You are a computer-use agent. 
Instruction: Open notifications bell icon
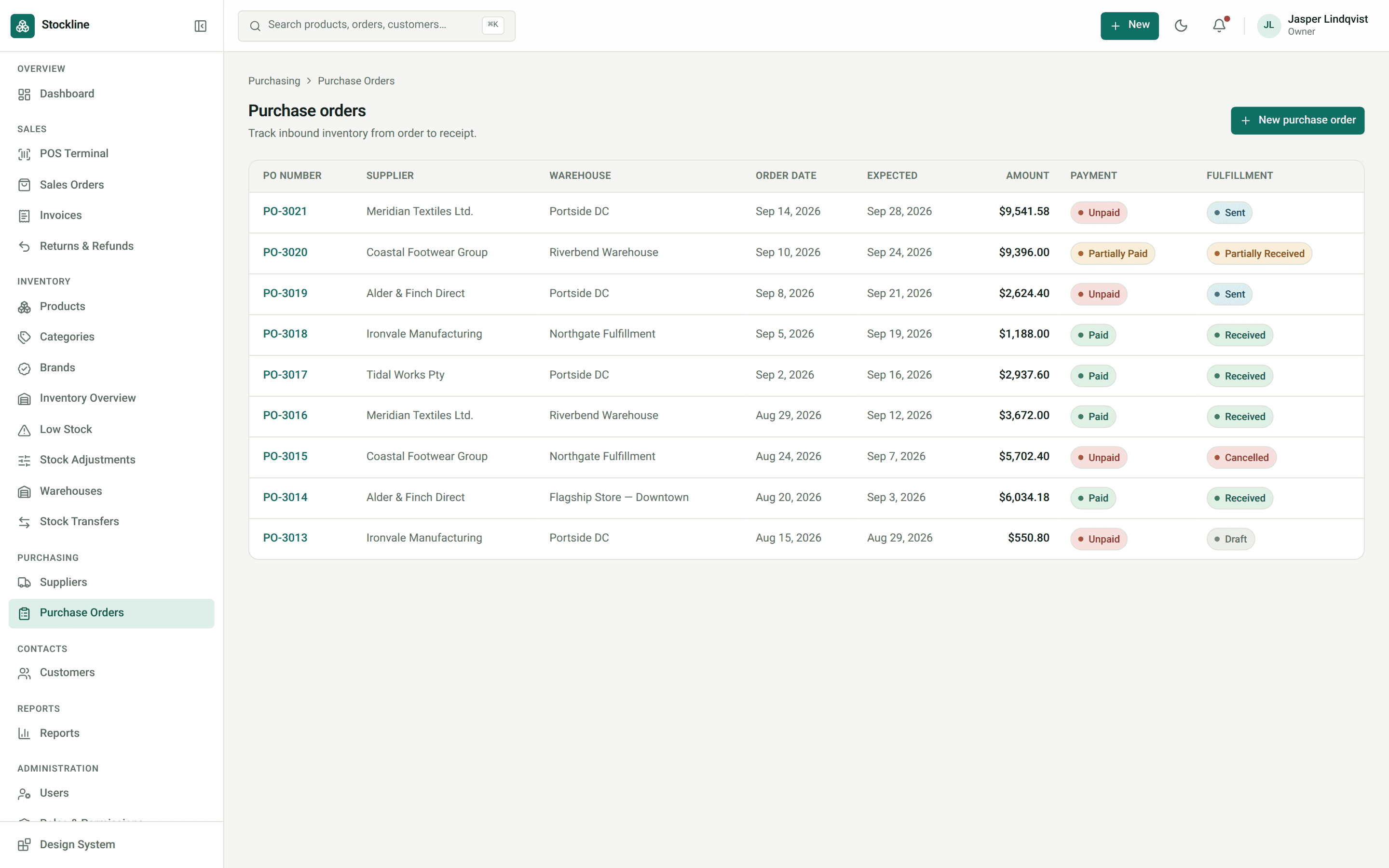[1219, 26]
